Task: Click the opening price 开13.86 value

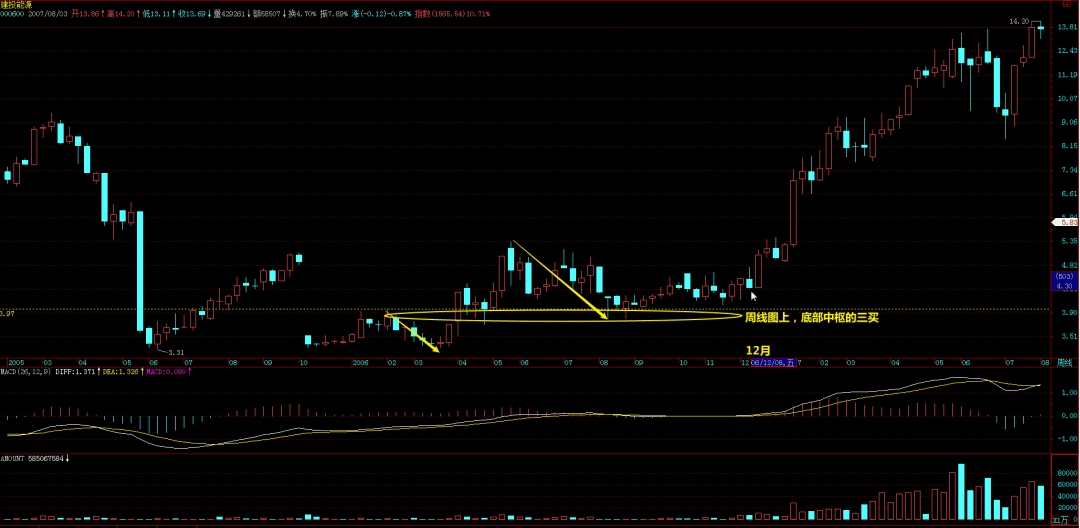Action: tap(85, 14)
